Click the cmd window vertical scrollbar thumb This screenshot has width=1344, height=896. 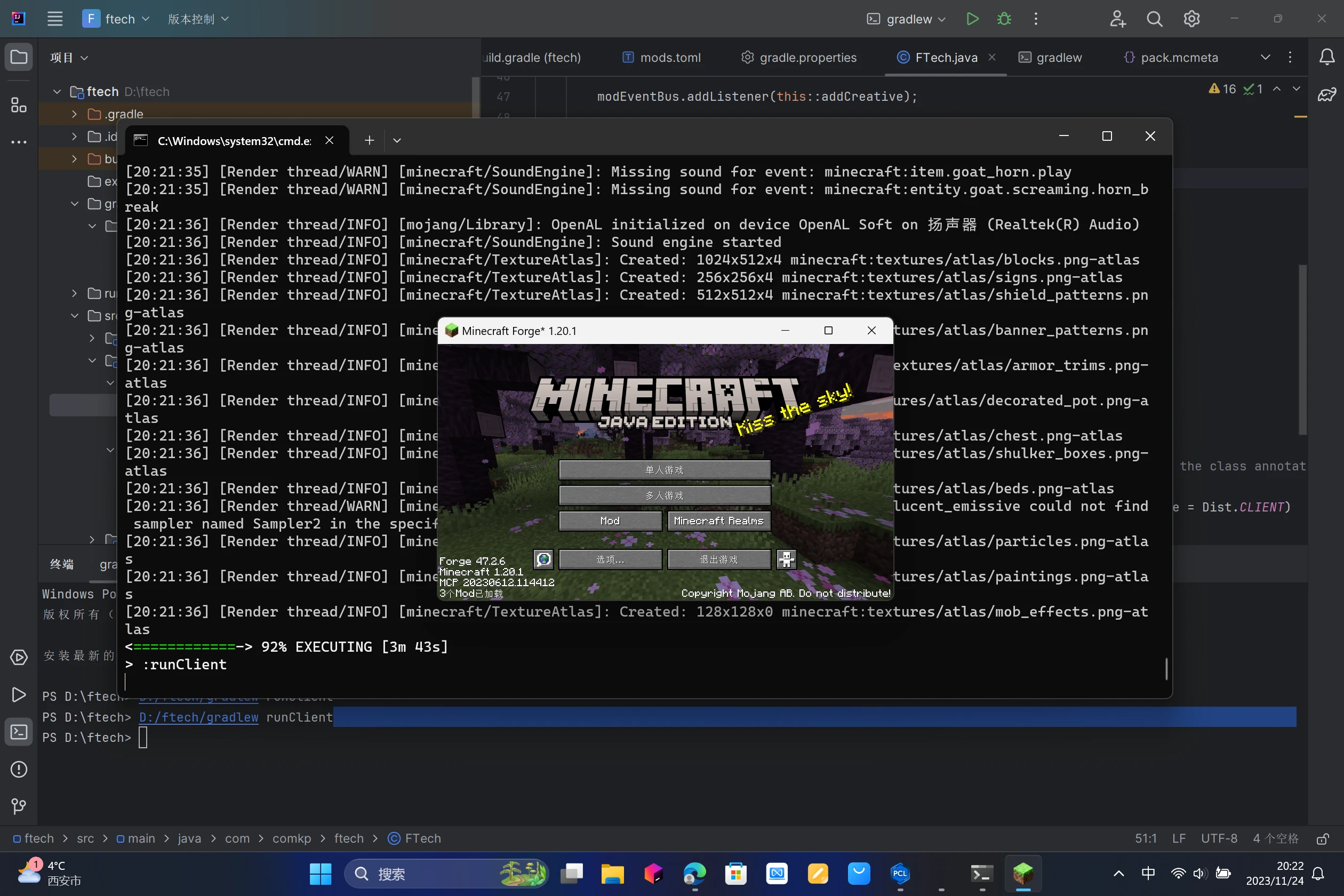click(1166, 669)
